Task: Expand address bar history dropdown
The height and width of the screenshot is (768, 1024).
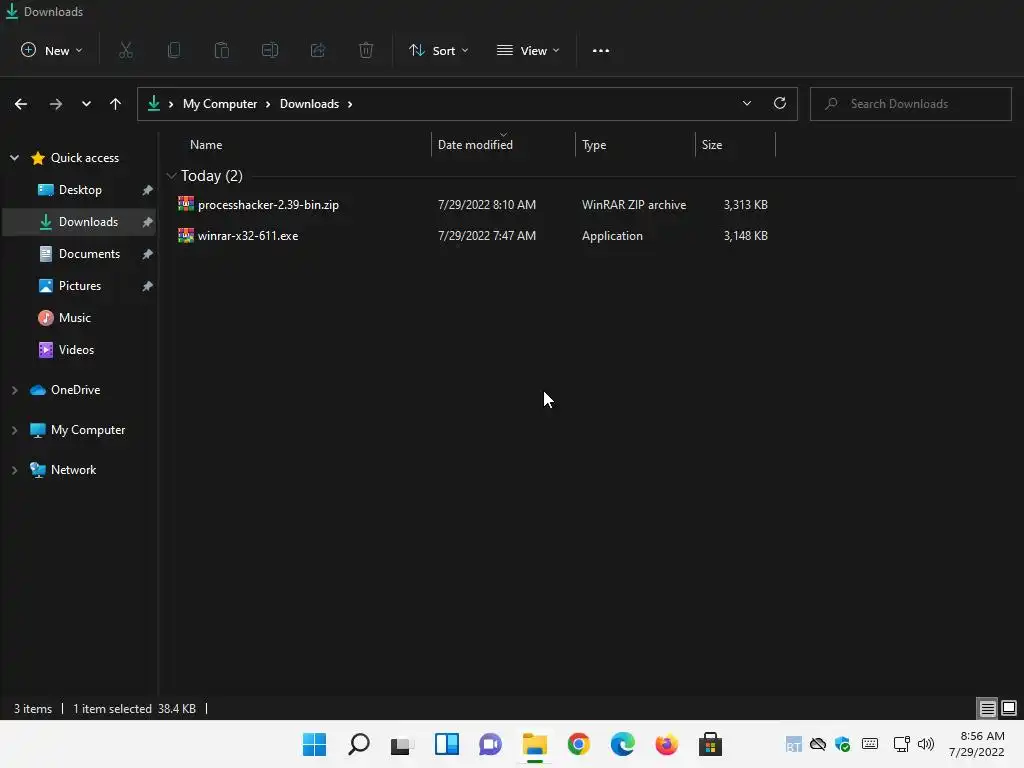Action: (x=746, y=103)
